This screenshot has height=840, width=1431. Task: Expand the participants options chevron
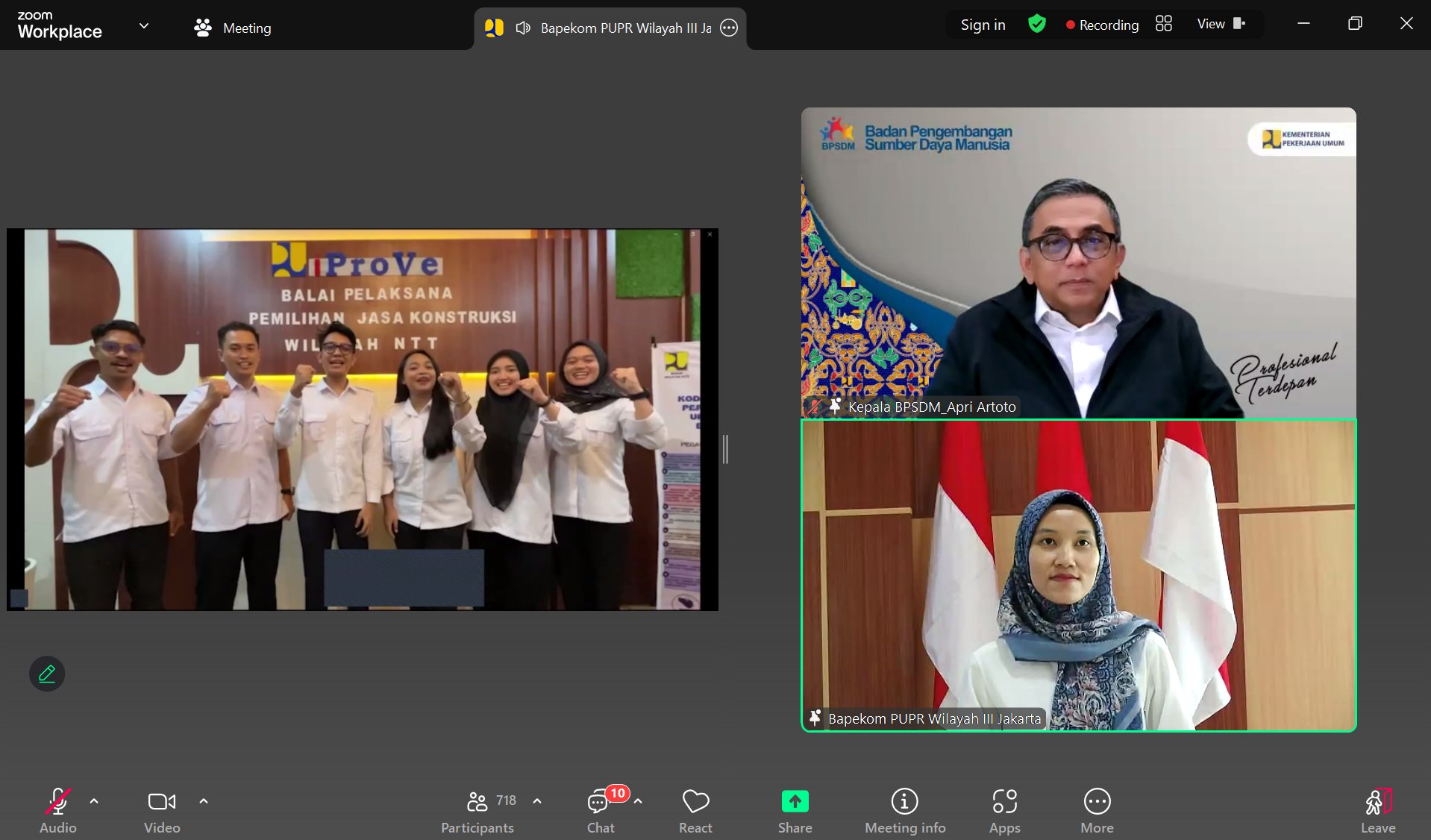click(x=537, y=801)
